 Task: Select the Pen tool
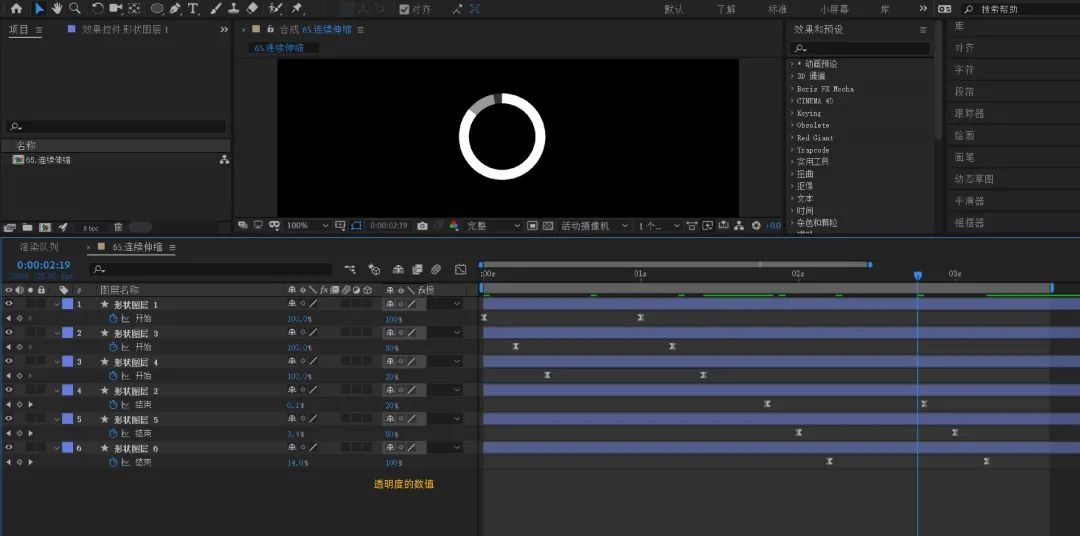pyautogui.click(x=175, y=8)
